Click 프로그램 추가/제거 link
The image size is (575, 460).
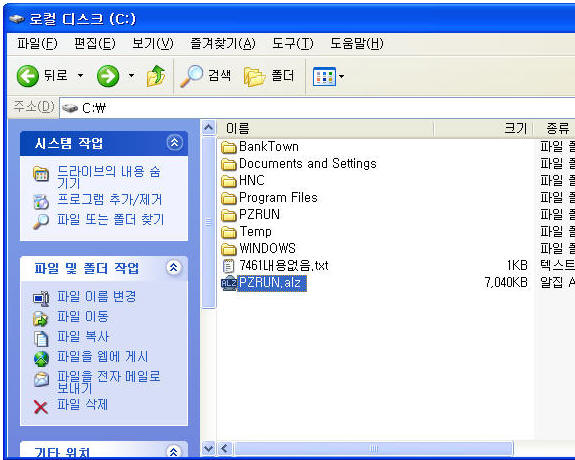click(x=109, y=200)
